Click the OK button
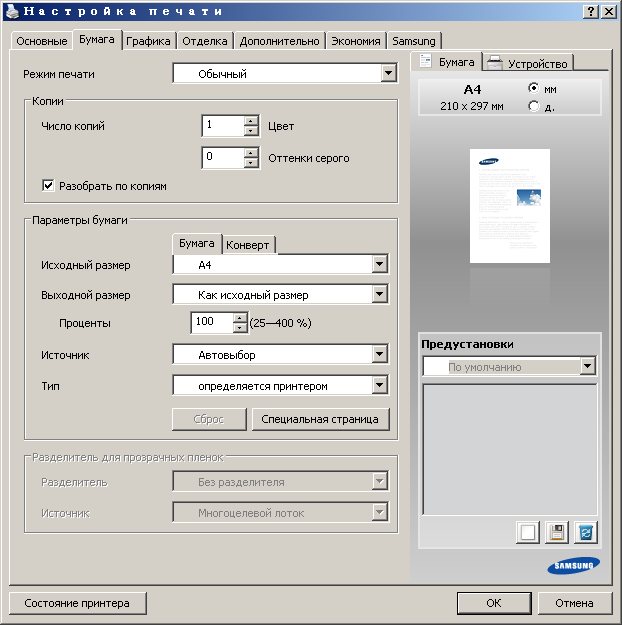Viewport: 622px width, 625px height. click(x=494, y=603)
